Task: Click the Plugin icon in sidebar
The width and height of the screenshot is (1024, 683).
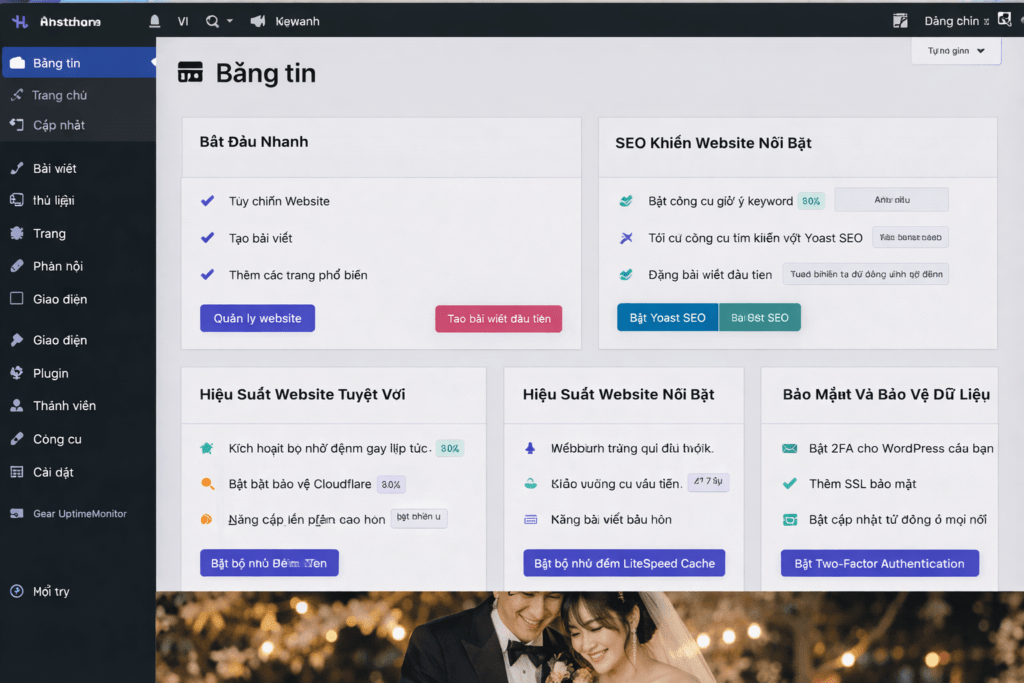Action: 16,373
